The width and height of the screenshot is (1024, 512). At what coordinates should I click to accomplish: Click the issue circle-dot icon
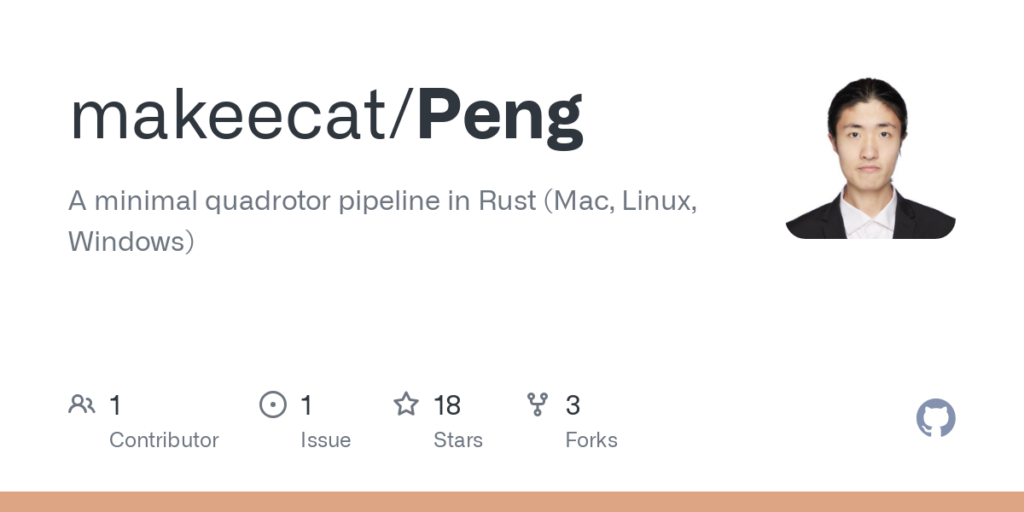[x=273, y=405]
